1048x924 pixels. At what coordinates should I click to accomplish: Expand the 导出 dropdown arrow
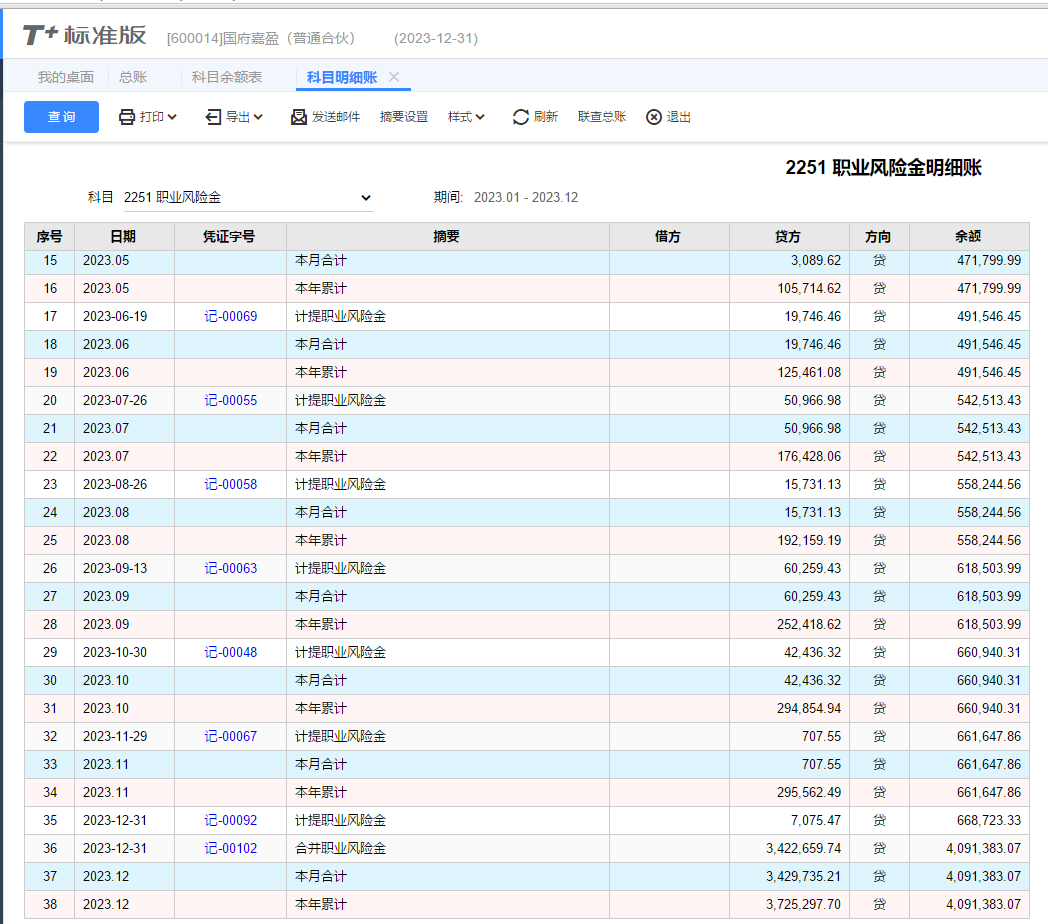[x=259, y=117]
